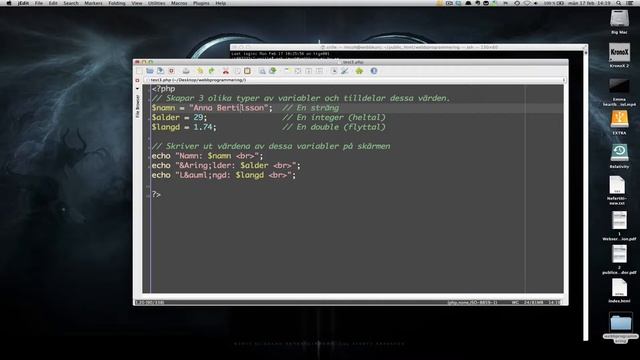The height and width of the screenshot is (360, 640).
Task: Open the buffer switcher showing test3.php path
Action: coord(354,80)
